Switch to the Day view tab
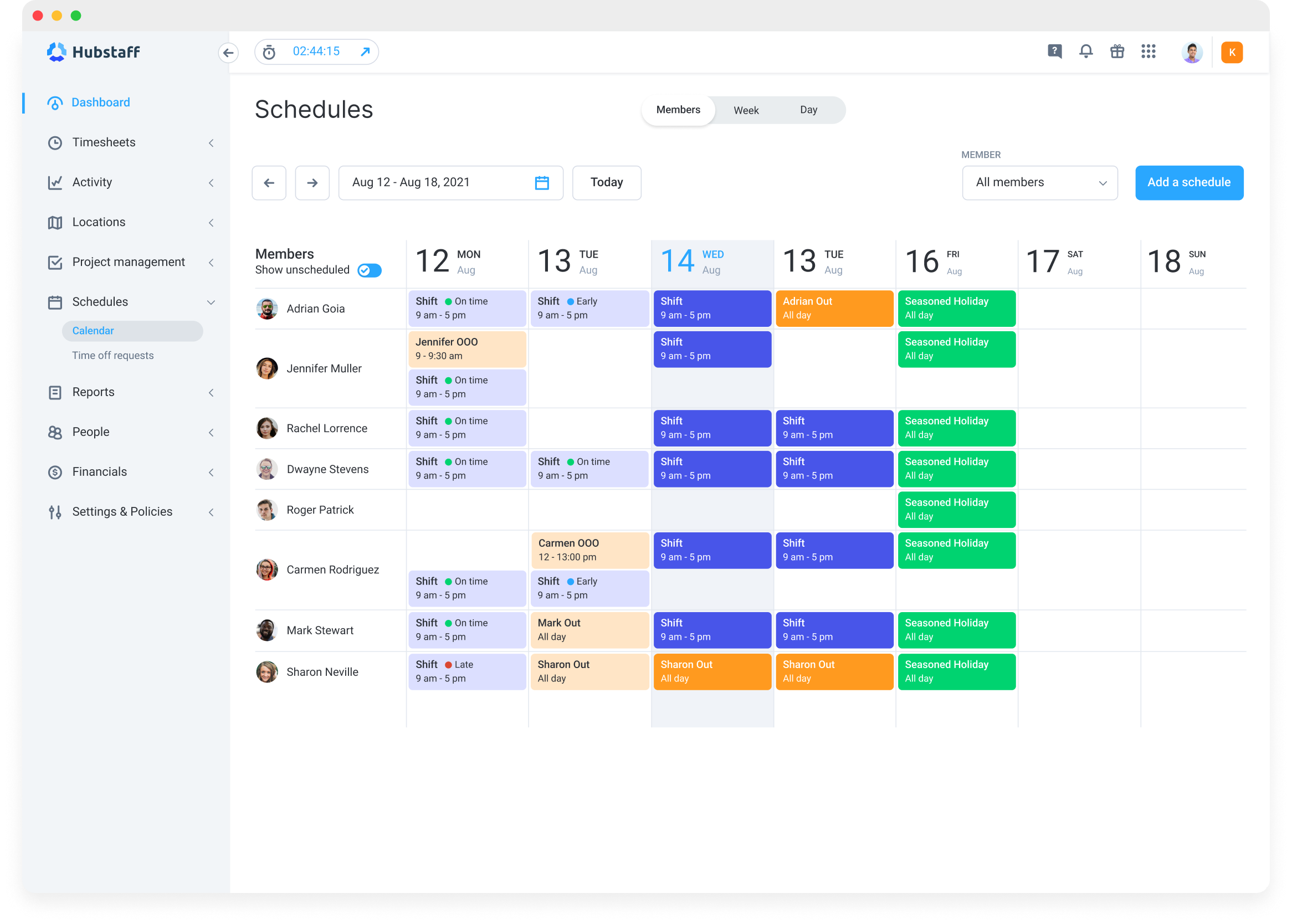The height and width of the screenshot is (924, 1292). [x=808, y=110]
